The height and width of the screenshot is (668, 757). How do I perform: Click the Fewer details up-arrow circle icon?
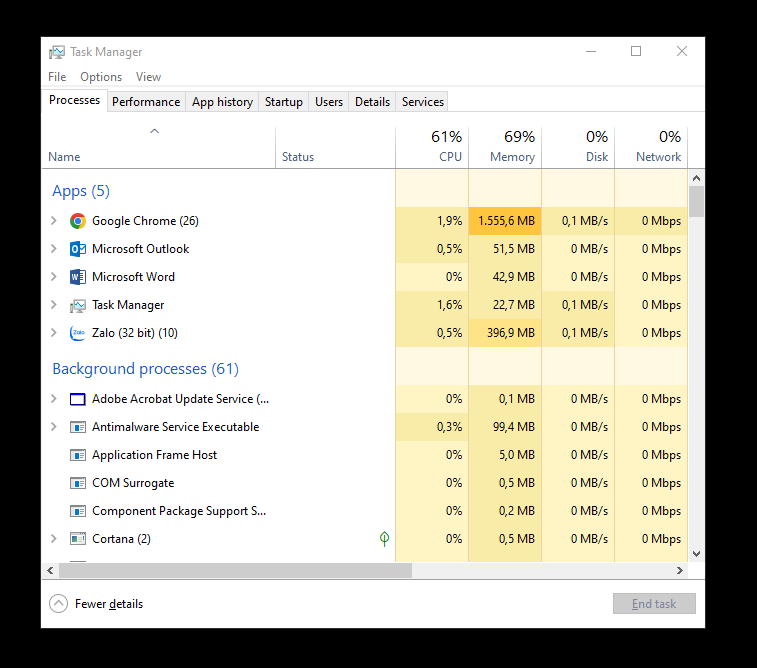58,603
